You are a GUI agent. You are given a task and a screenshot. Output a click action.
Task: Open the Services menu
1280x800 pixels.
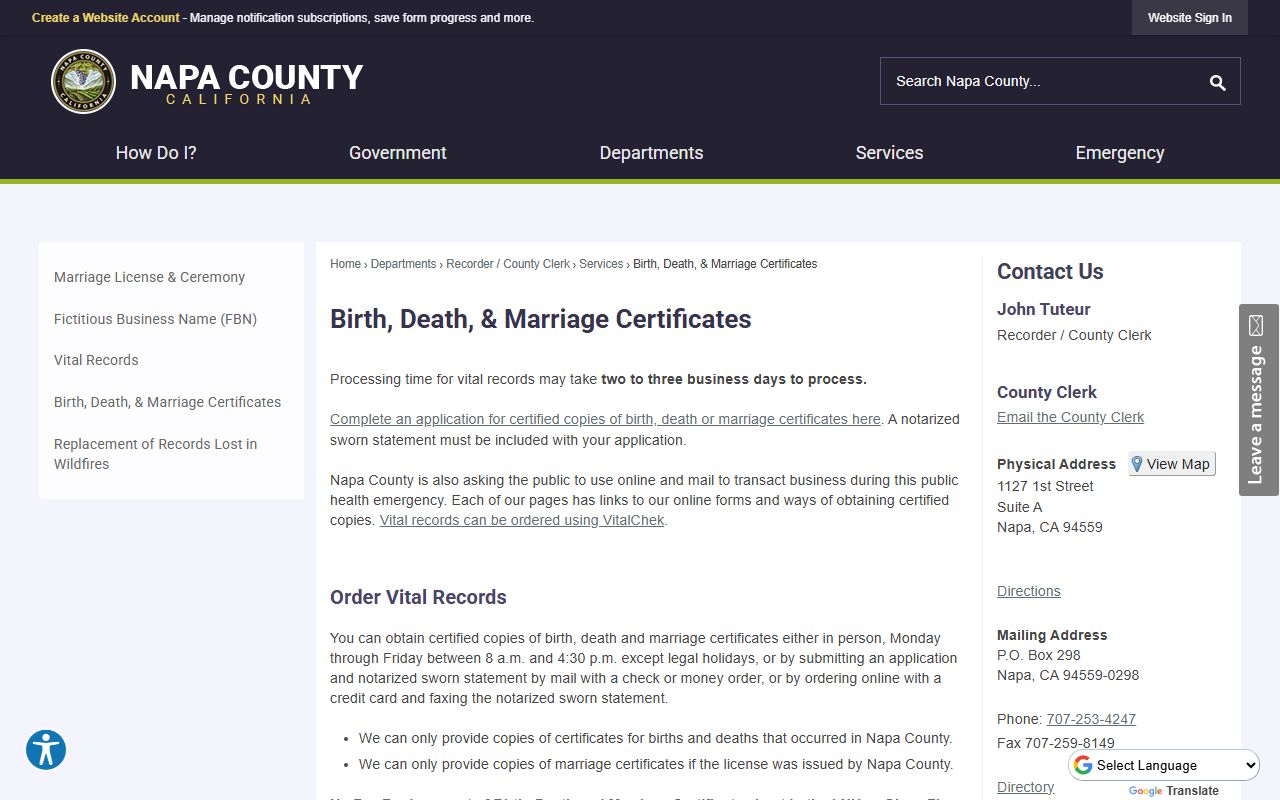point(889,153)
